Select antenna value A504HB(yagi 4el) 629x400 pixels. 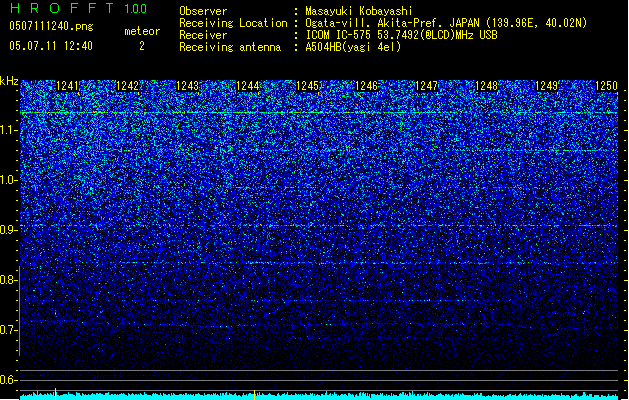tap(353, 47)
